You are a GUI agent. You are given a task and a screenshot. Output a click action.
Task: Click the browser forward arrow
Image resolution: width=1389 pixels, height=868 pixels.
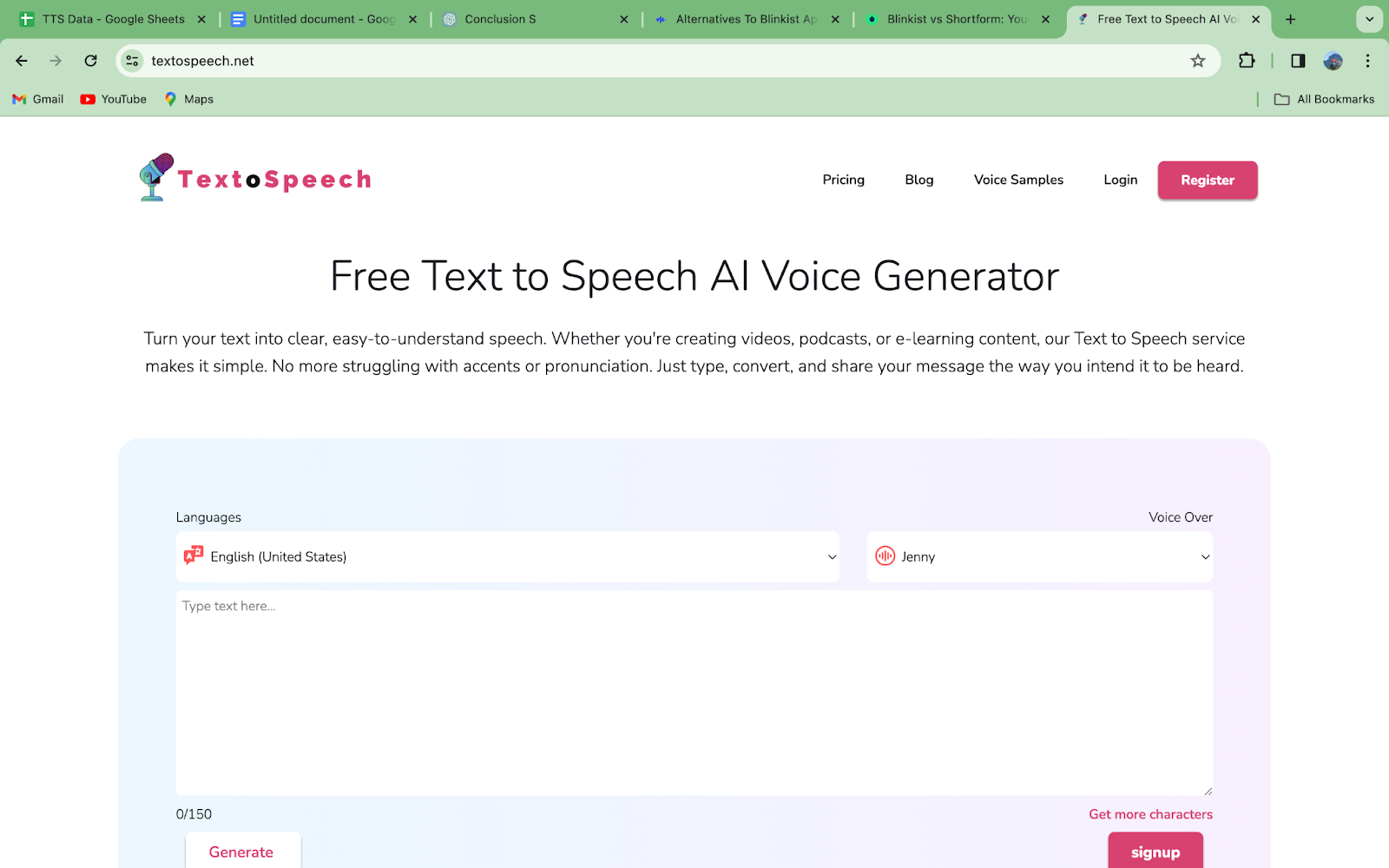tap(56, 61)
